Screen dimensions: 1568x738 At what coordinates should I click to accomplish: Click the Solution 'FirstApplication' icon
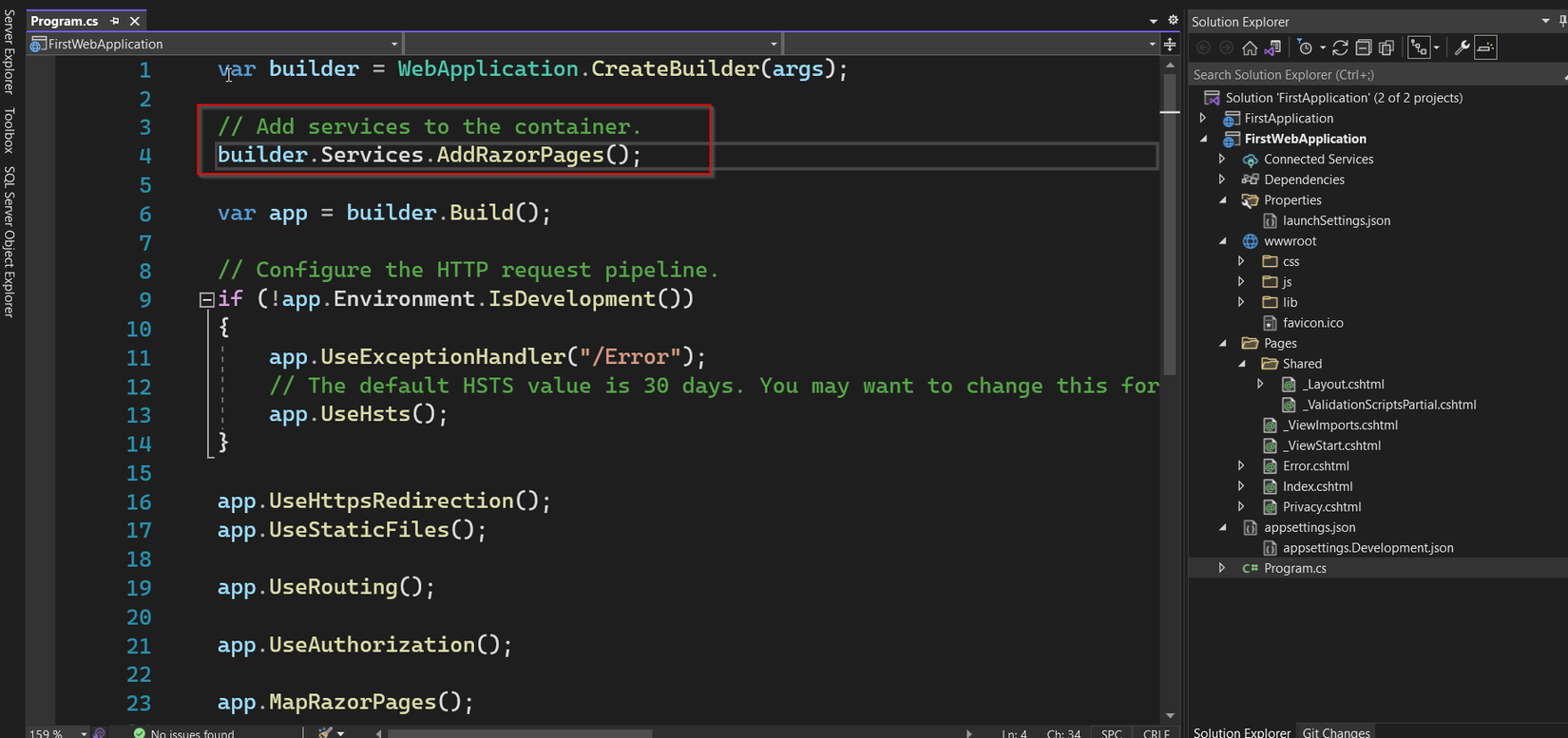tap(1212, 98)
